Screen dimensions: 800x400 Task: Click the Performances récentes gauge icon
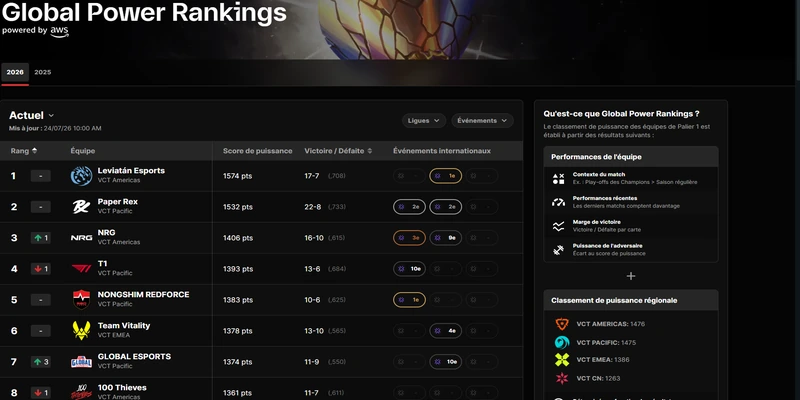[x=558, y=202]
